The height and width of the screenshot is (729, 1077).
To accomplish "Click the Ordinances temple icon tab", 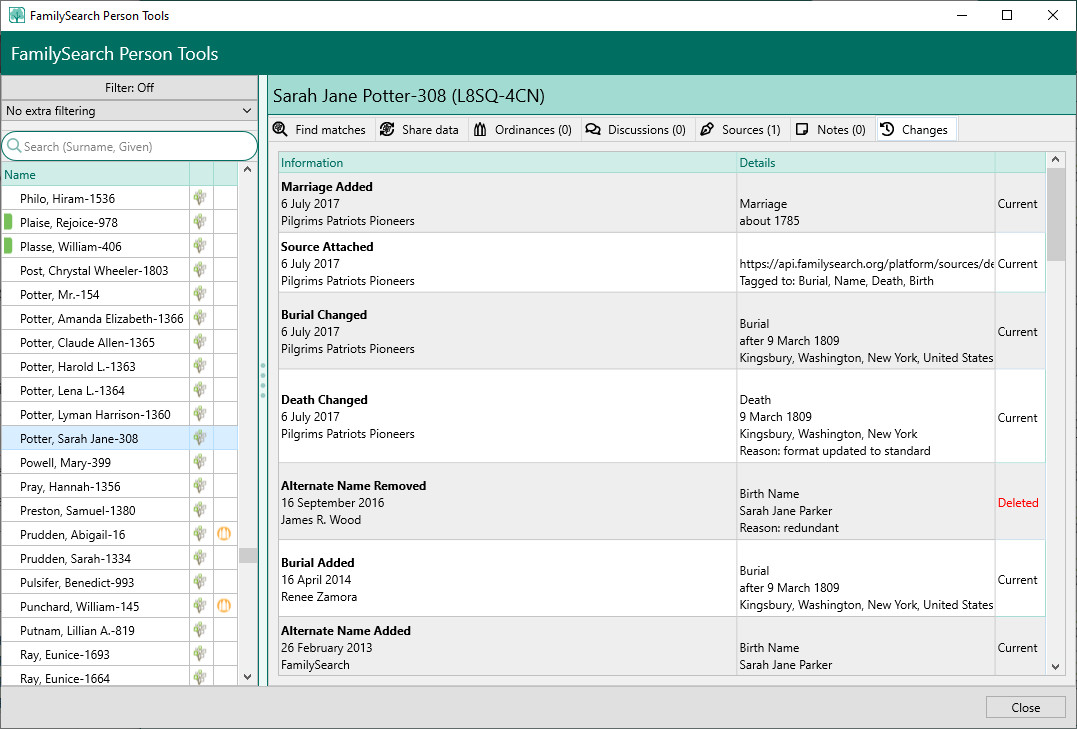I will [481, 130].
